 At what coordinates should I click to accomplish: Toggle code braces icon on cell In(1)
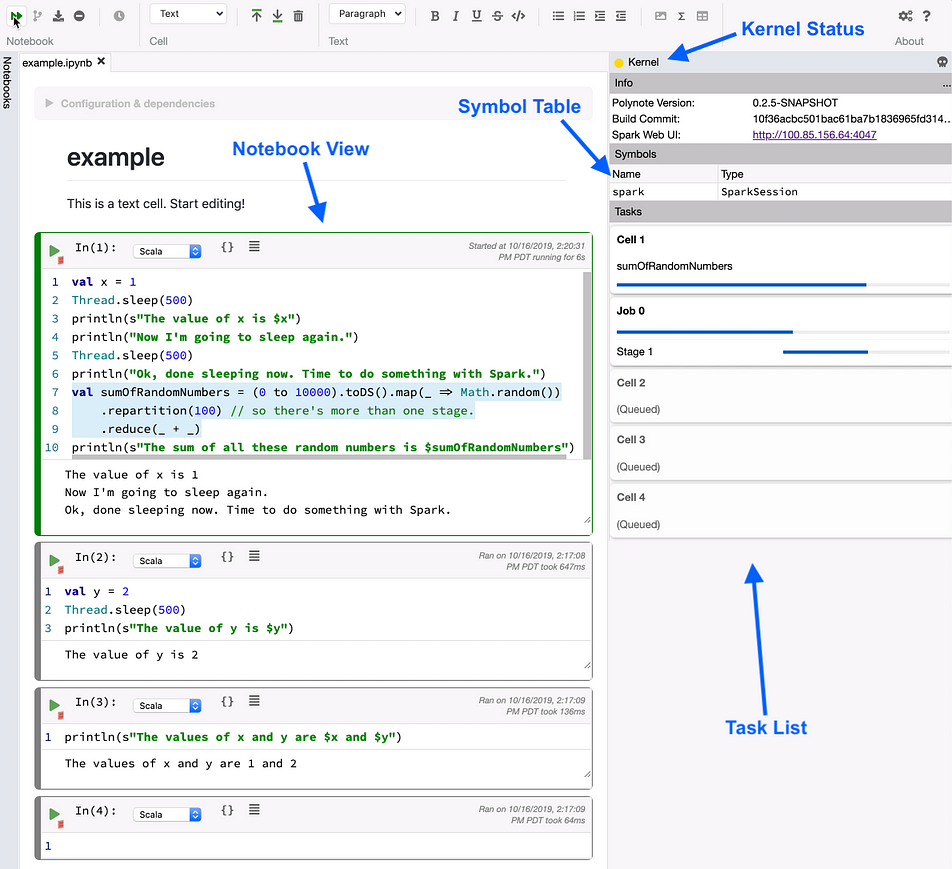point(227,247)
